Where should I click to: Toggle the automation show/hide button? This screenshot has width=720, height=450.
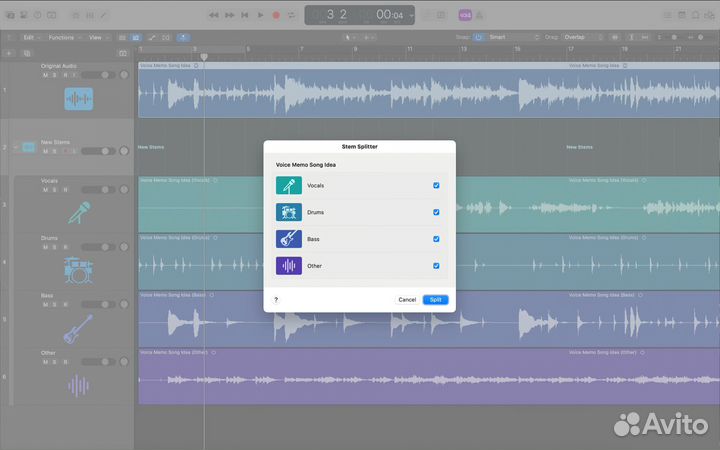tap(152, 38)
